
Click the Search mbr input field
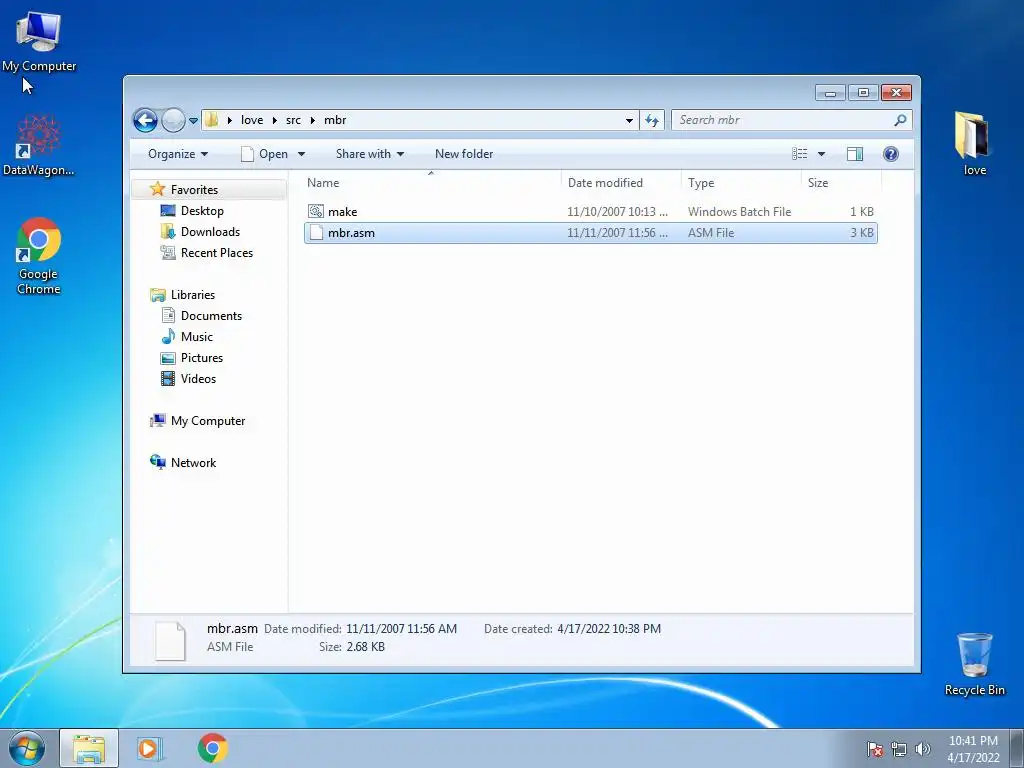pos(782,120)
